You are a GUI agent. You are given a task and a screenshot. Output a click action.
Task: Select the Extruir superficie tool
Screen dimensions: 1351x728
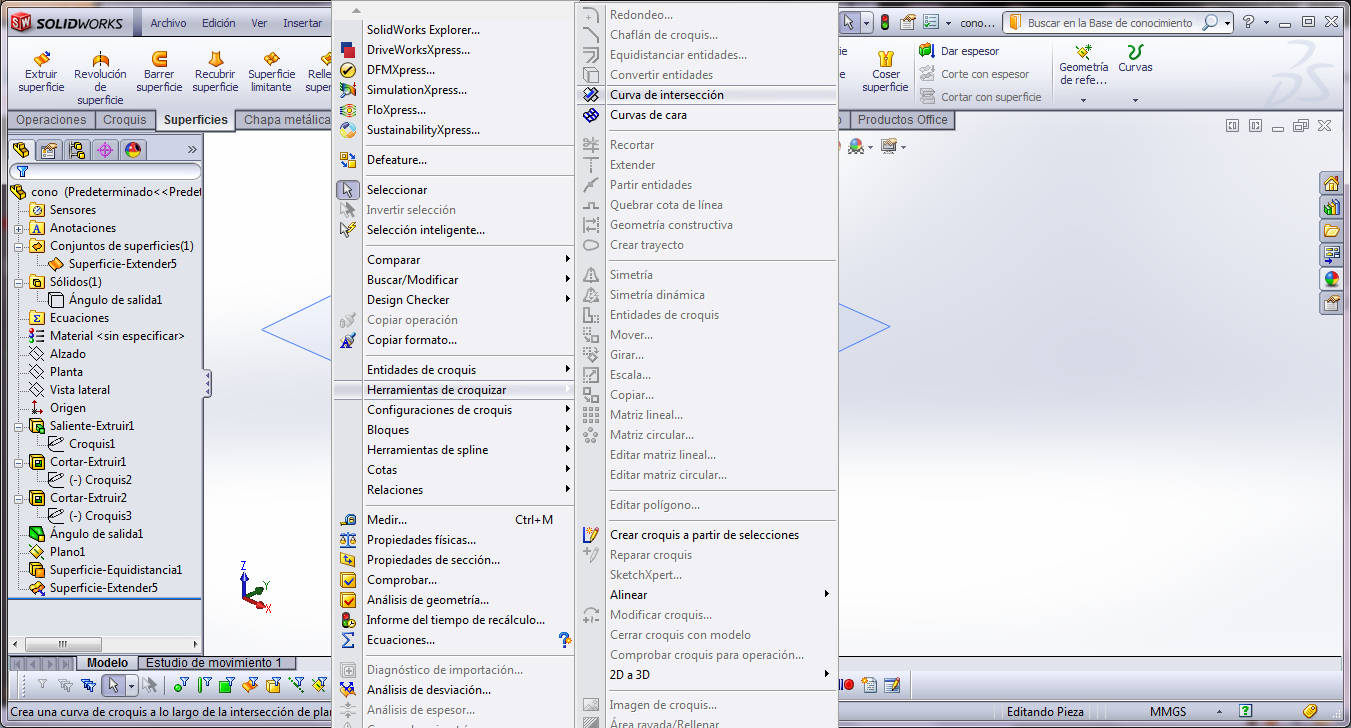(x=42, y=72)
